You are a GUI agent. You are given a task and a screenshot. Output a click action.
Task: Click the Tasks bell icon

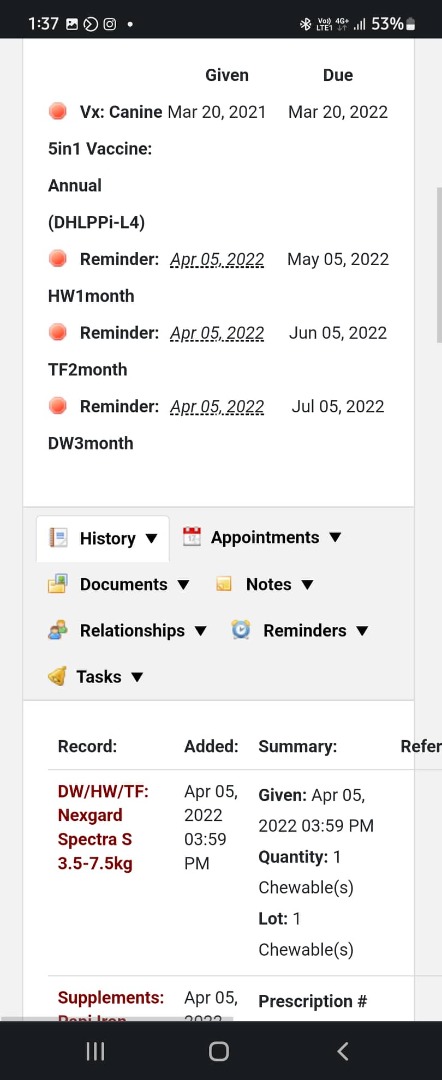point(57,676)
